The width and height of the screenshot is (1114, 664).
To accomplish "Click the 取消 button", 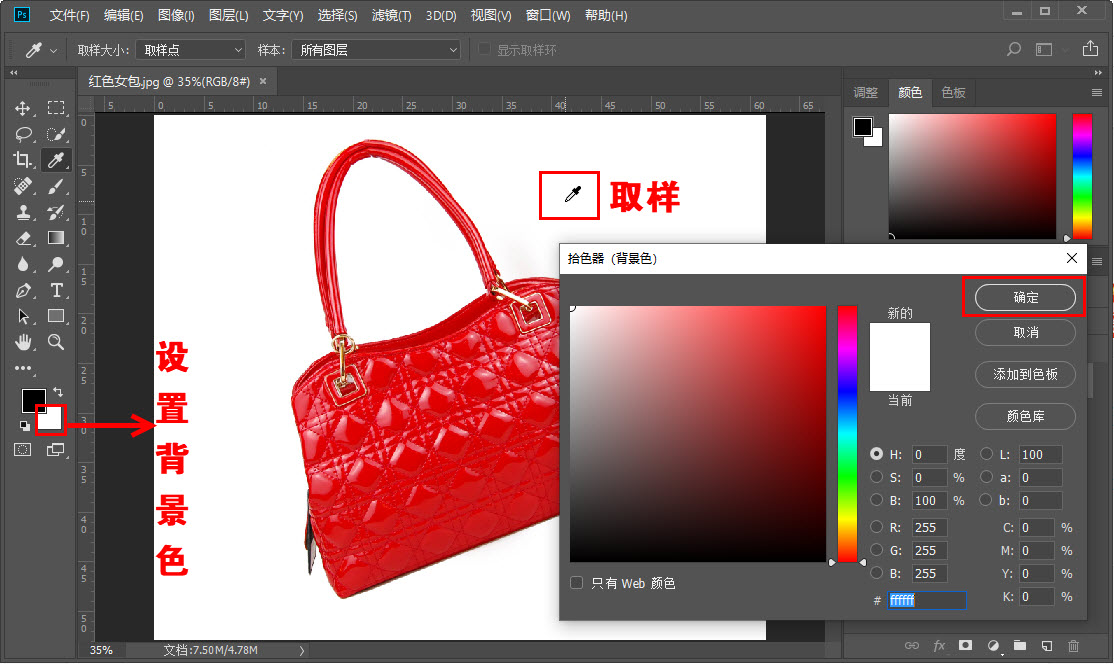I will tap(1025, 332).
